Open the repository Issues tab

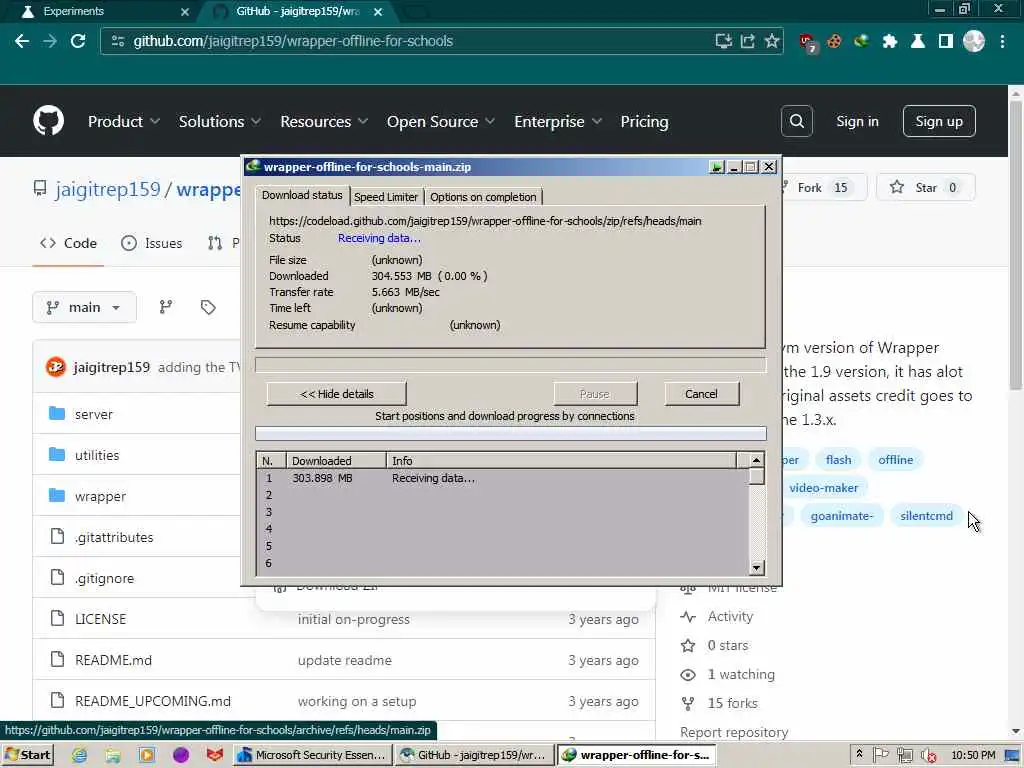[x=152, y=243]
